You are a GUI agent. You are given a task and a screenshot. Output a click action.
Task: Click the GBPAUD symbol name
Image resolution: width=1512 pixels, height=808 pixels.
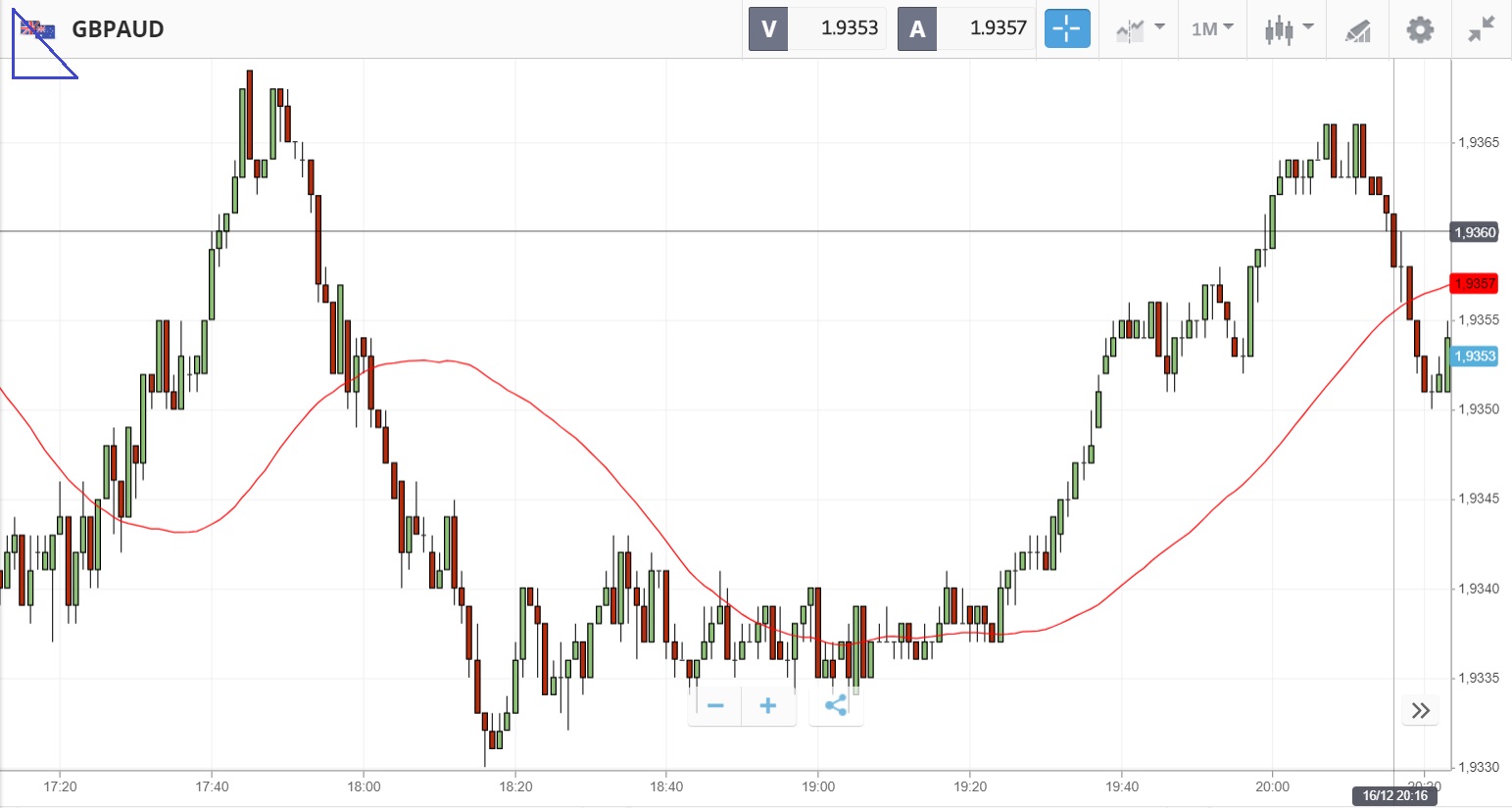point(118,29)
